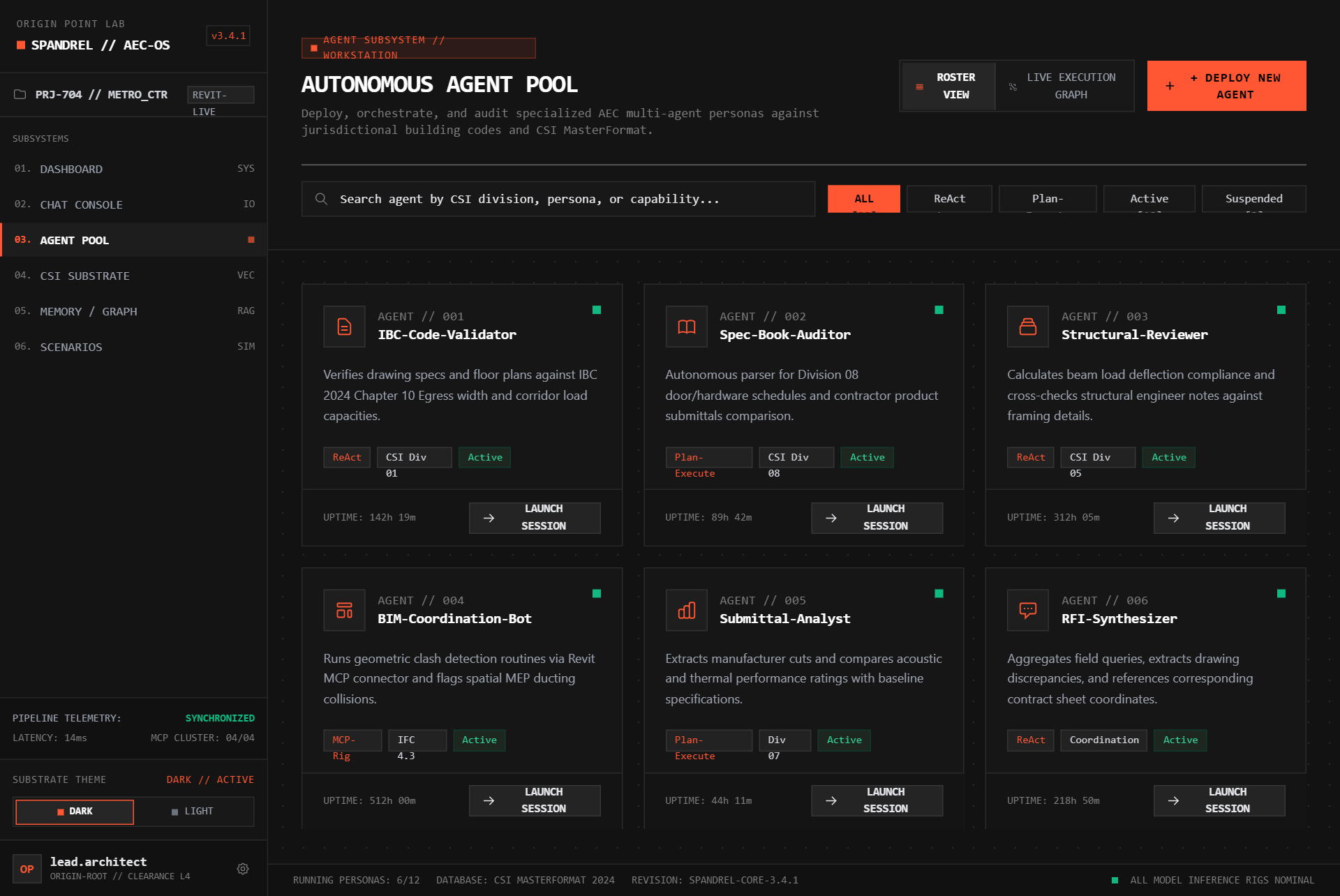Click the Live Execution Graph node icon
The height and width of the screenshot is (896, 1340).
(1013, 87)
